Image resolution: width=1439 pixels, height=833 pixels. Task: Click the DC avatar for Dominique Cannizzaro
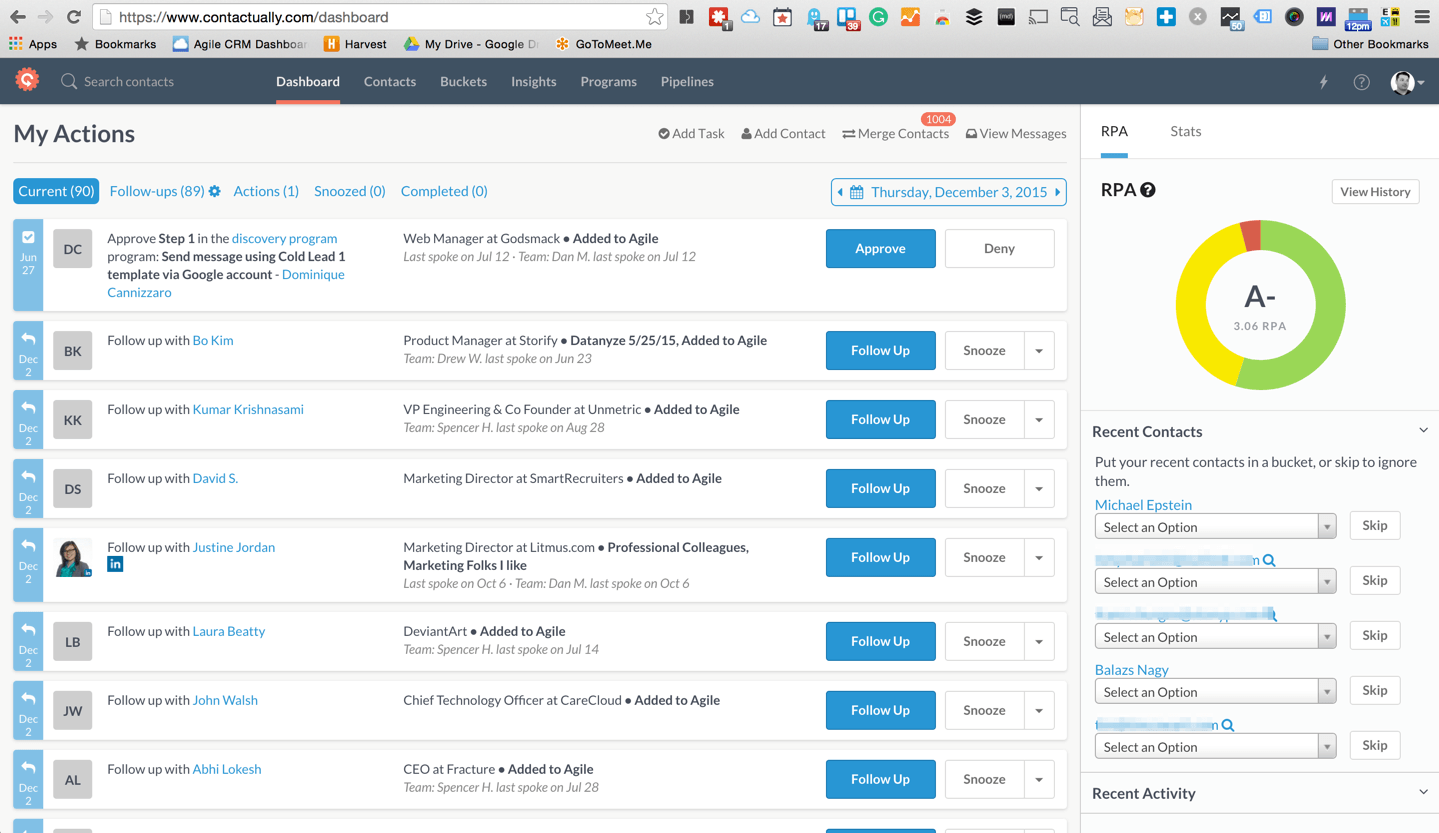click(73, 249)
